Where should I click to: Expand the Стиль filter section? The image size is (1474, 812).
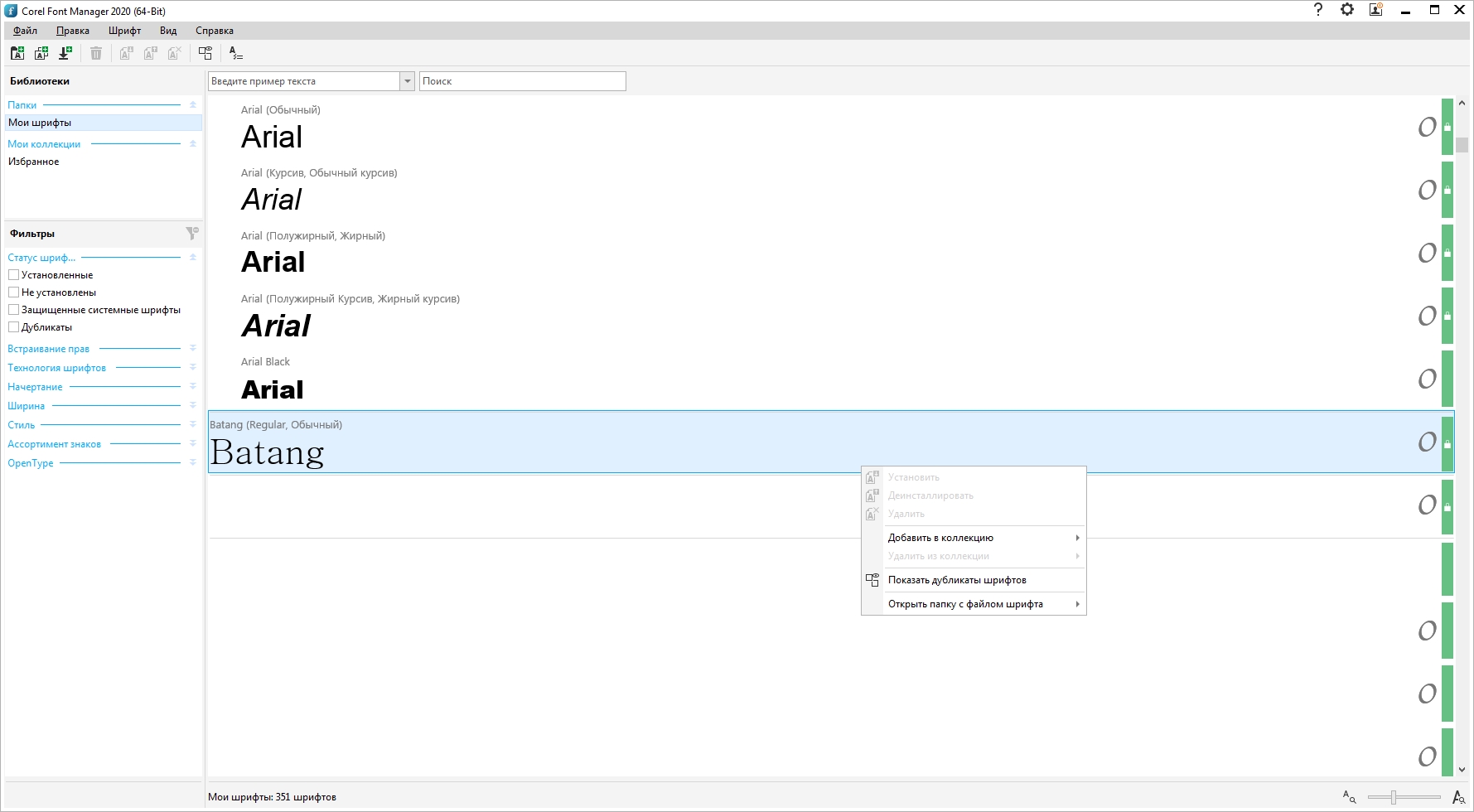tap(192, 425)
